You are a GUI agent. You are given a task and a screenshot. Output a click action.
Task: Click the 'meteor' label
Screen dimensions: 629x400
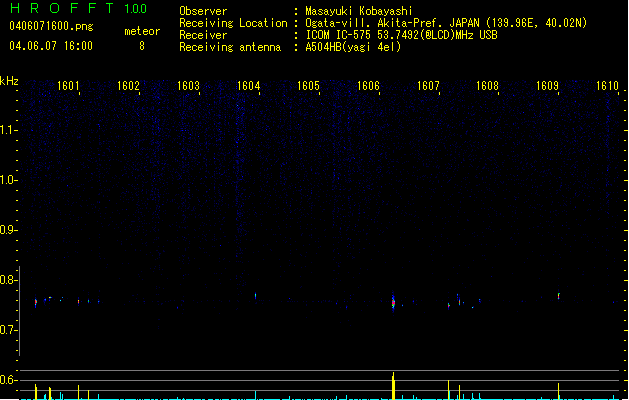pyautogui.click(x=142, y=31)
